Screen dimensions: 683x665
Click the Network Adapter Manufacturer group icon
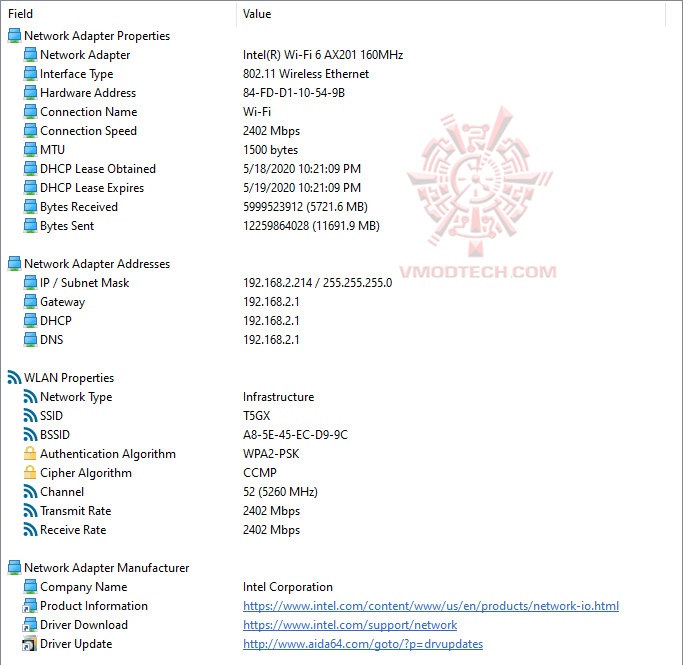[14, 567]
